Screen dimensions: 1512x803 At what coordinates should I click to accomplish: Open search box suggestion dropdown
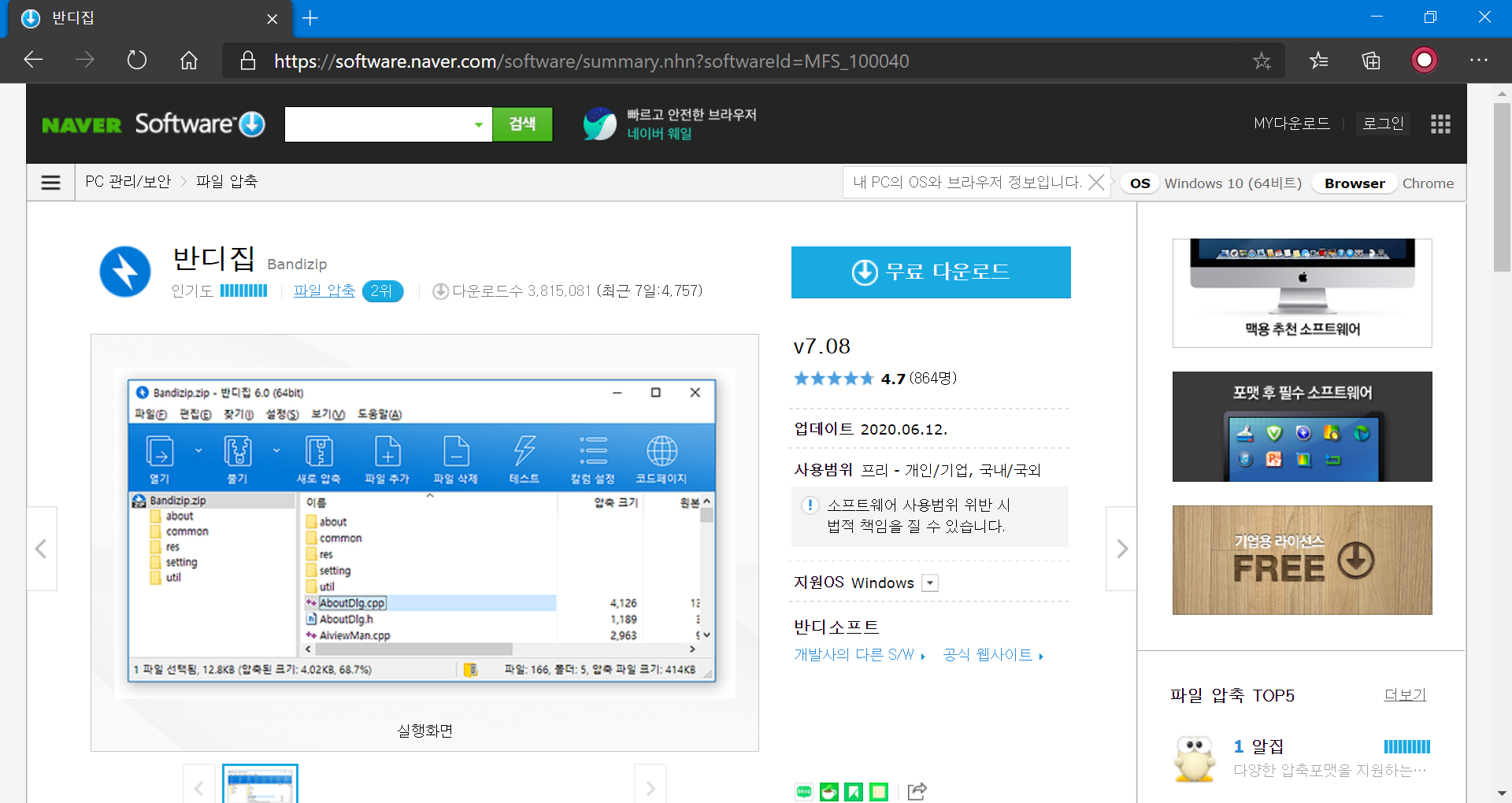pyautogui.click(x=478, y=124)
